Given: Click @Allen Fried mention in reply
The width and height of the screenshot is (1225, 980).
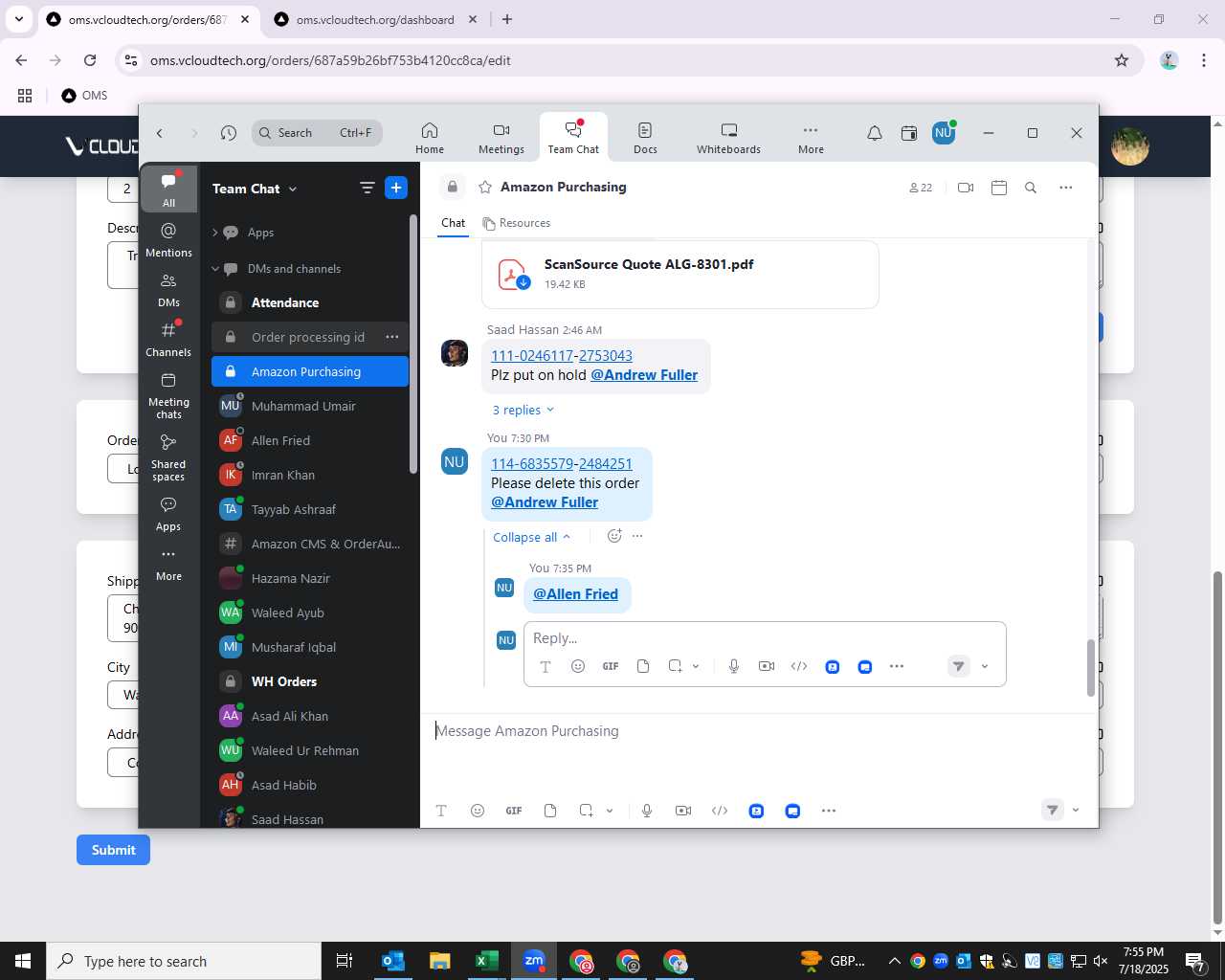Looking at the screenshot, I should [x=575, y=594].
